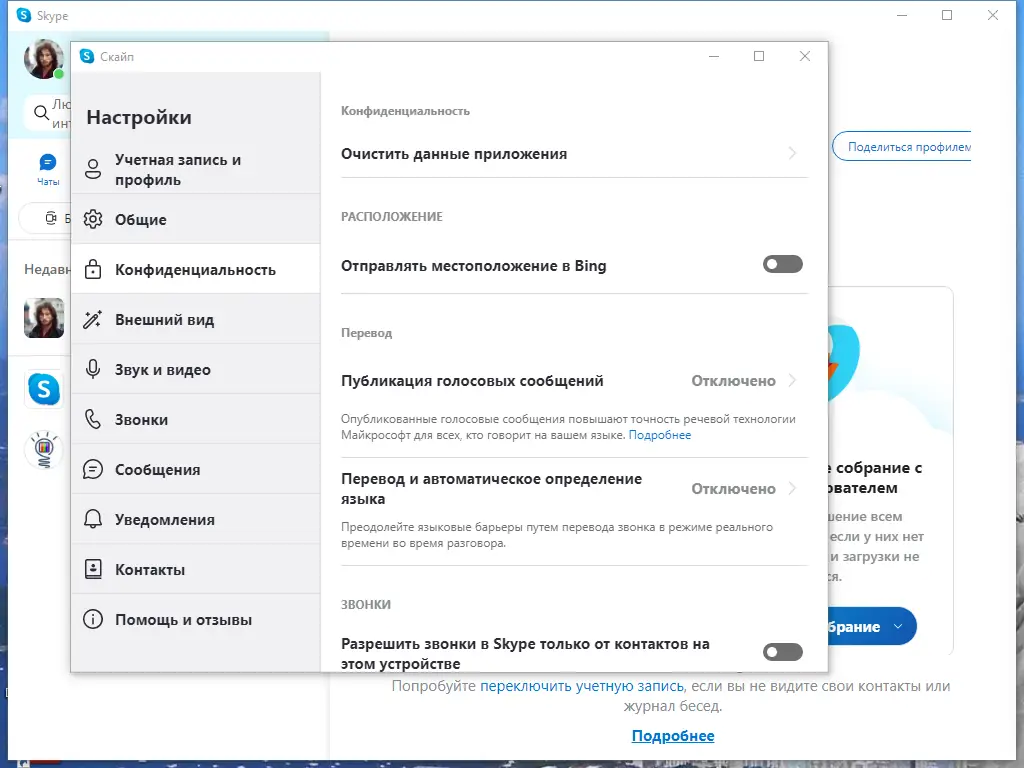The width and height of the screenshot is (1024, 768).
Task: Click underlined Подробнее link at bottom of Skype
Action: 673,736
